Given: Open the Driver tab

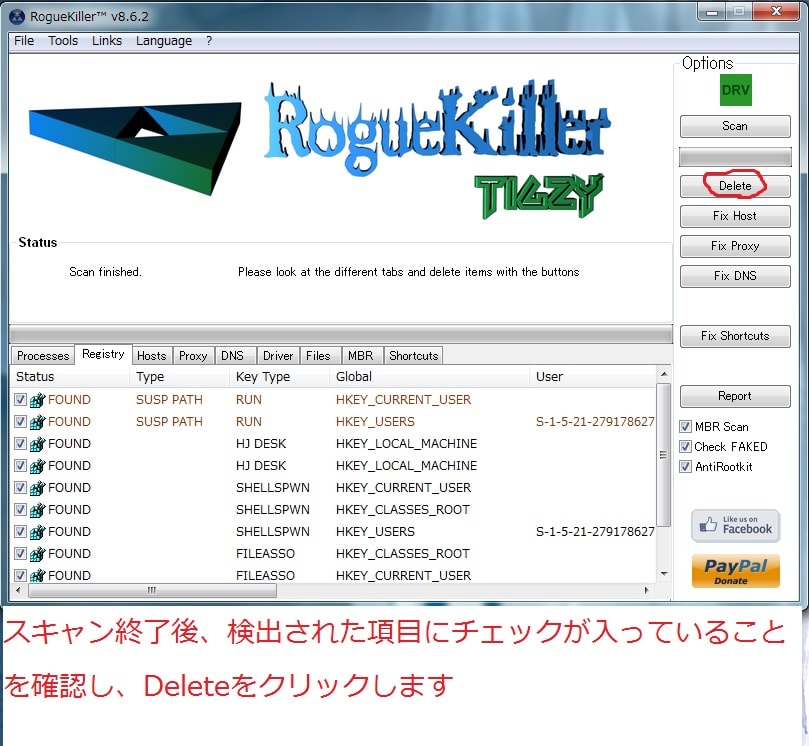Looking at the screenshot, I should point(278,356).
